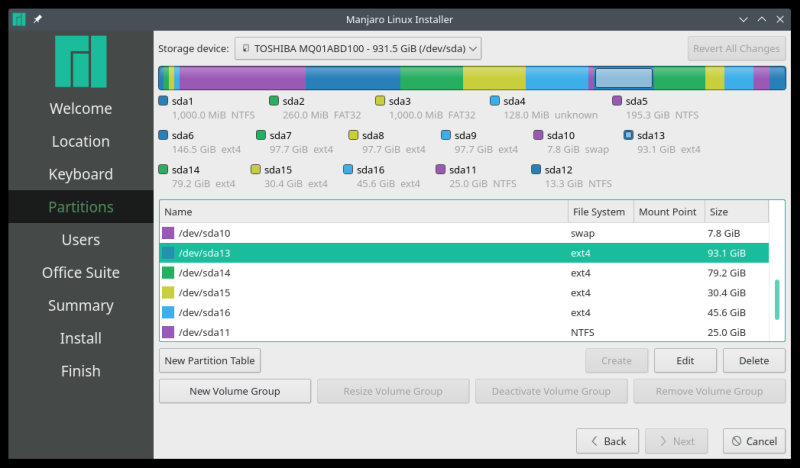Select the sda5 purple segment in partition bar

click(x=242, y=78)
